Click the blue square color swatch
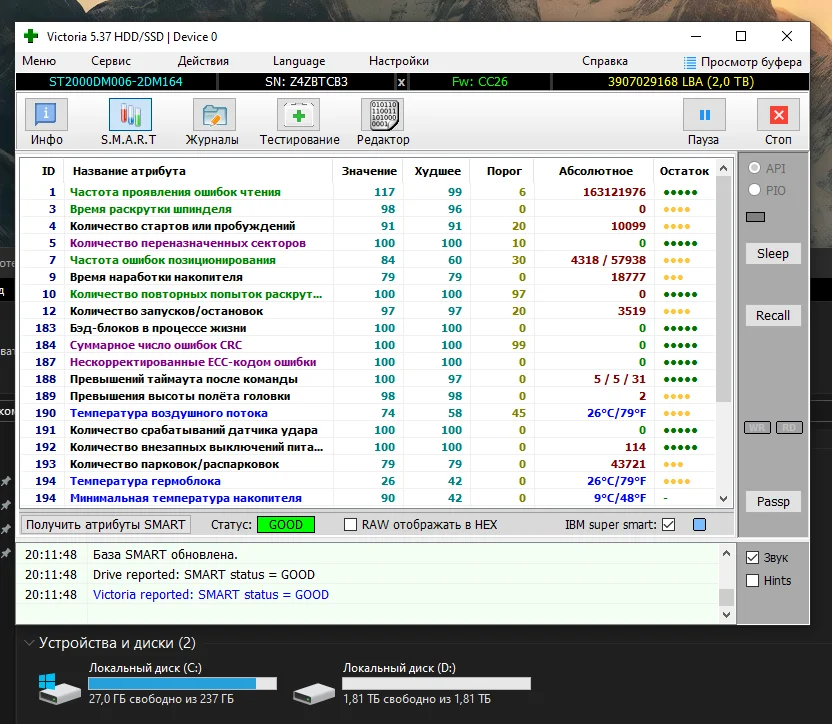Image resolution: width=832 pixels, height=724 pixels. click(x=699, y=524)
